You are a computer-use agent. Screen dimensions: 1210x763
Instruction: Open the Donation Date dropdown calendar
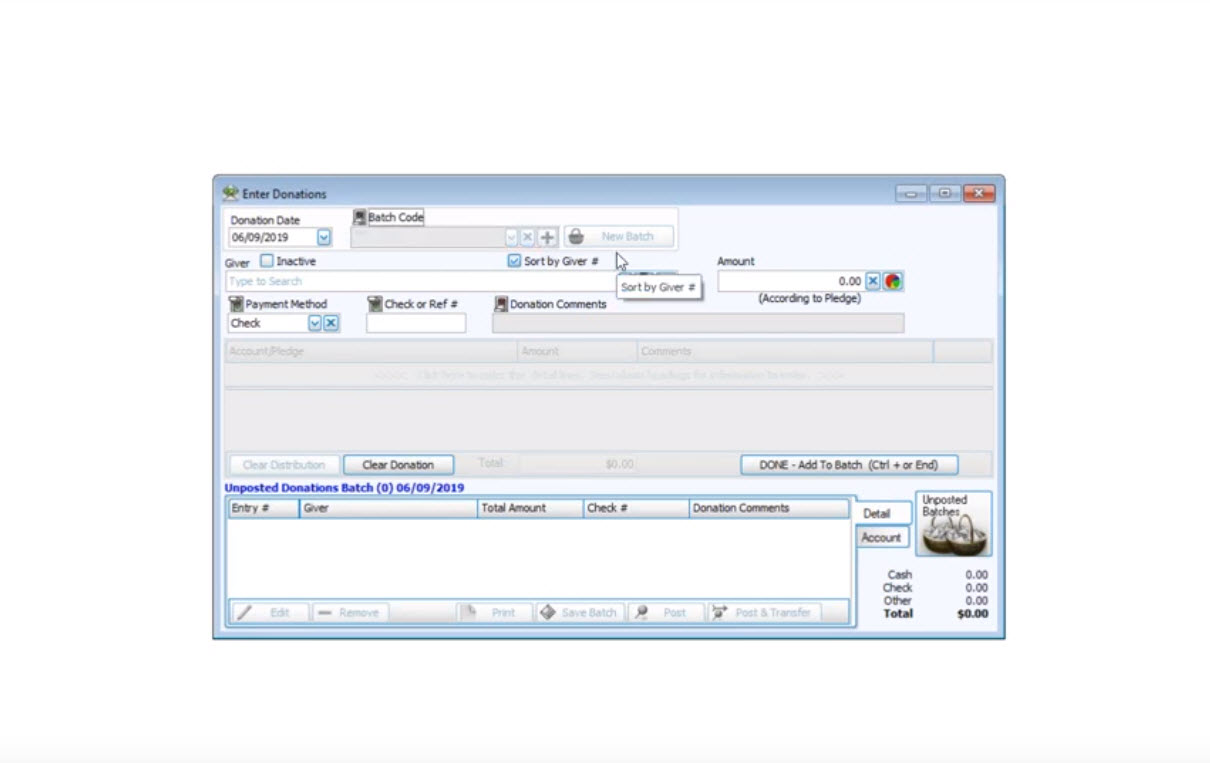pos(324,238)
